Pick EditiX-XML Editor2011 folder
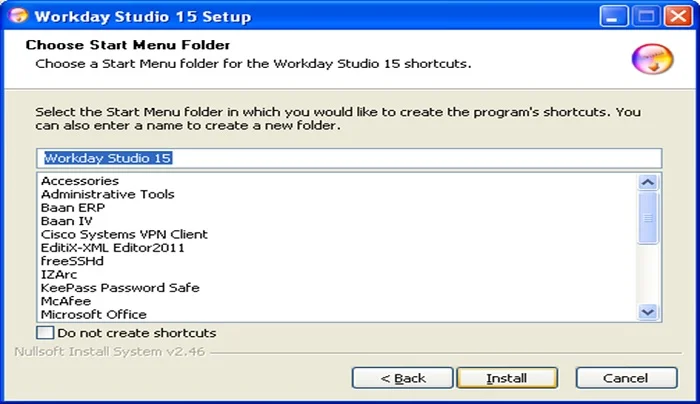The height and width of the screenshot is (404, 700). [112, 248]
